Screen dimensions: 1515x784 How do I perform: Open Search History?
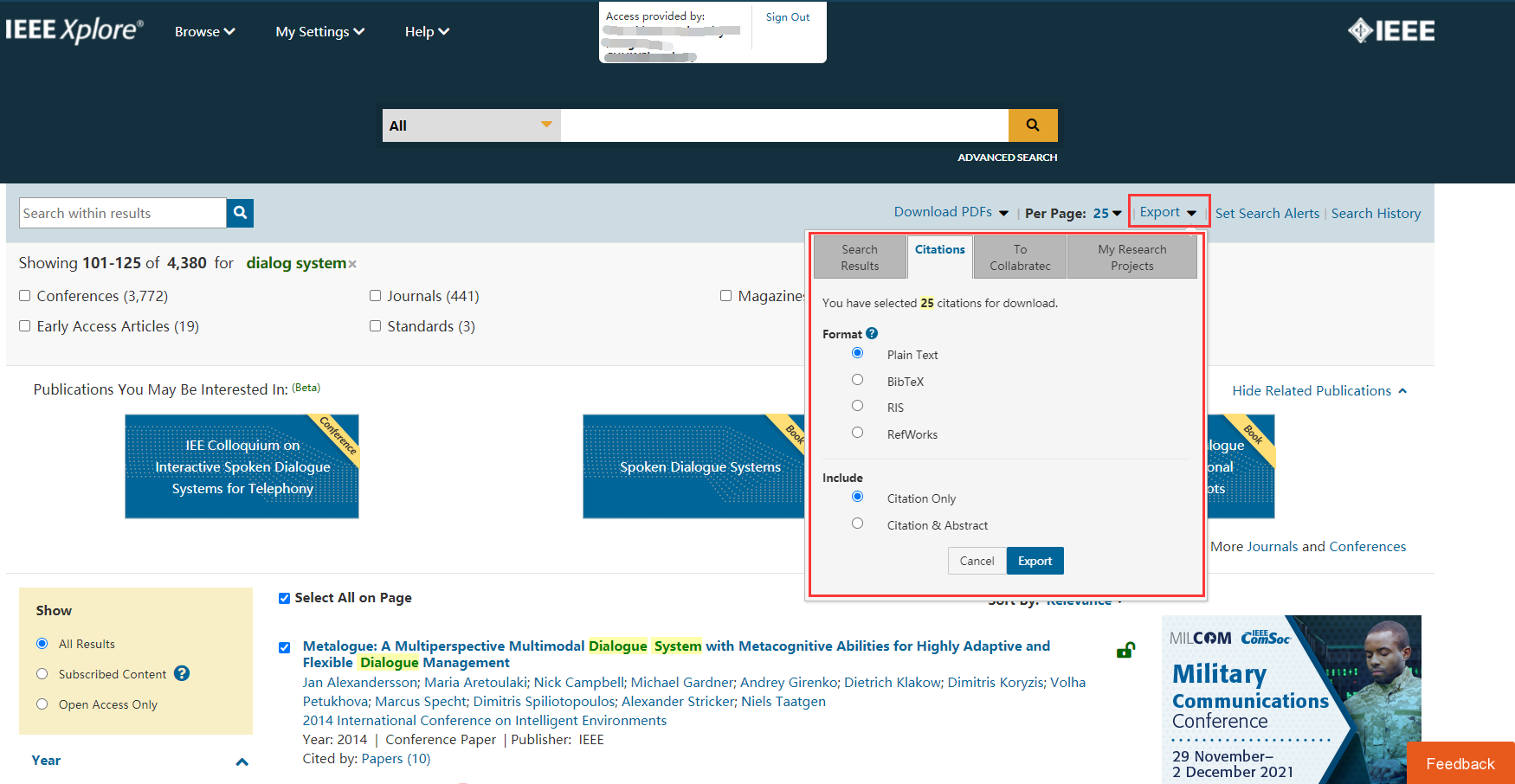[x=1376, y=213]
